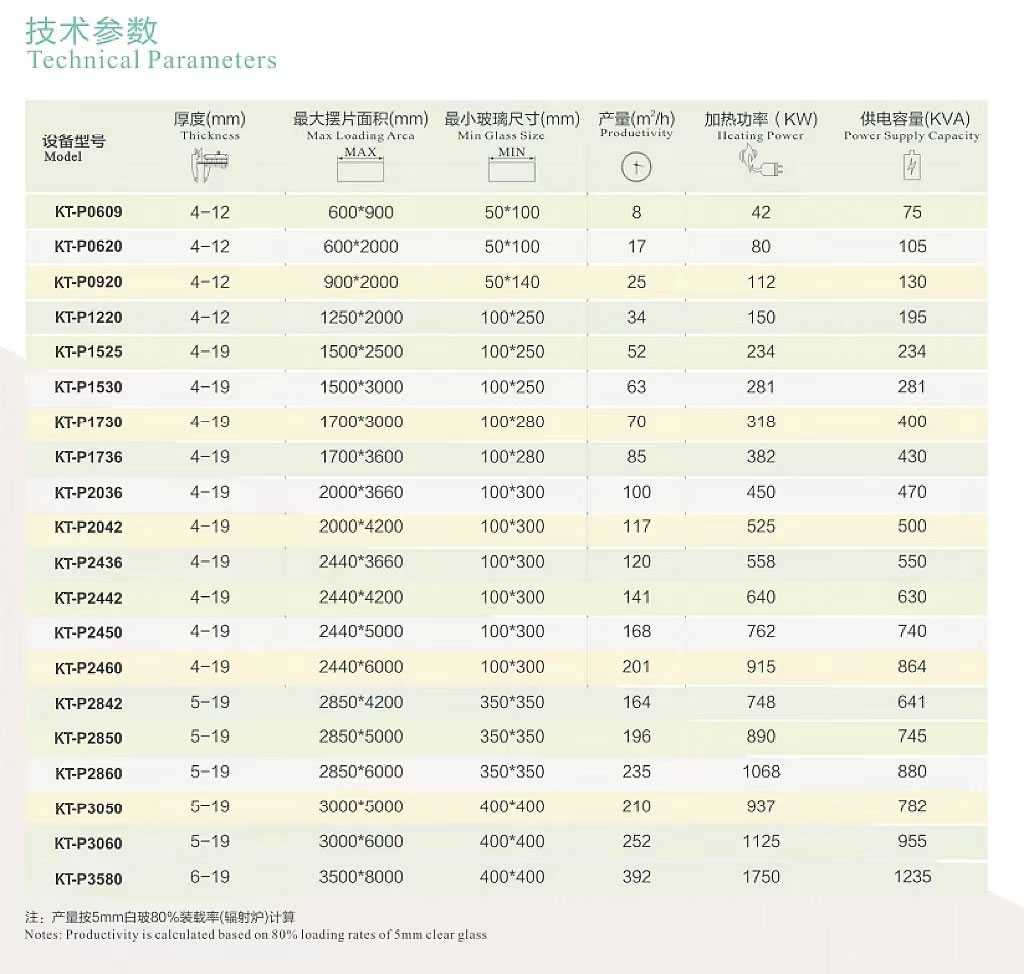Click the Chinese title '技术参数'
The image size is (1024, 974).
click(92, 31)
